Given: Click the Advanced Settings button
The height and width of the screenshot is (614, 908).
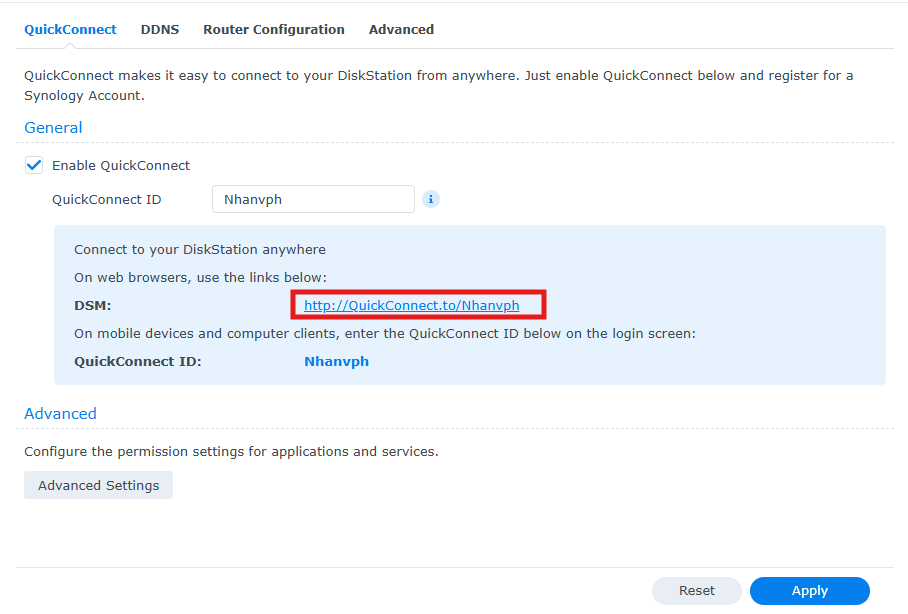Looking at the screenshot, I should [98, 485].
